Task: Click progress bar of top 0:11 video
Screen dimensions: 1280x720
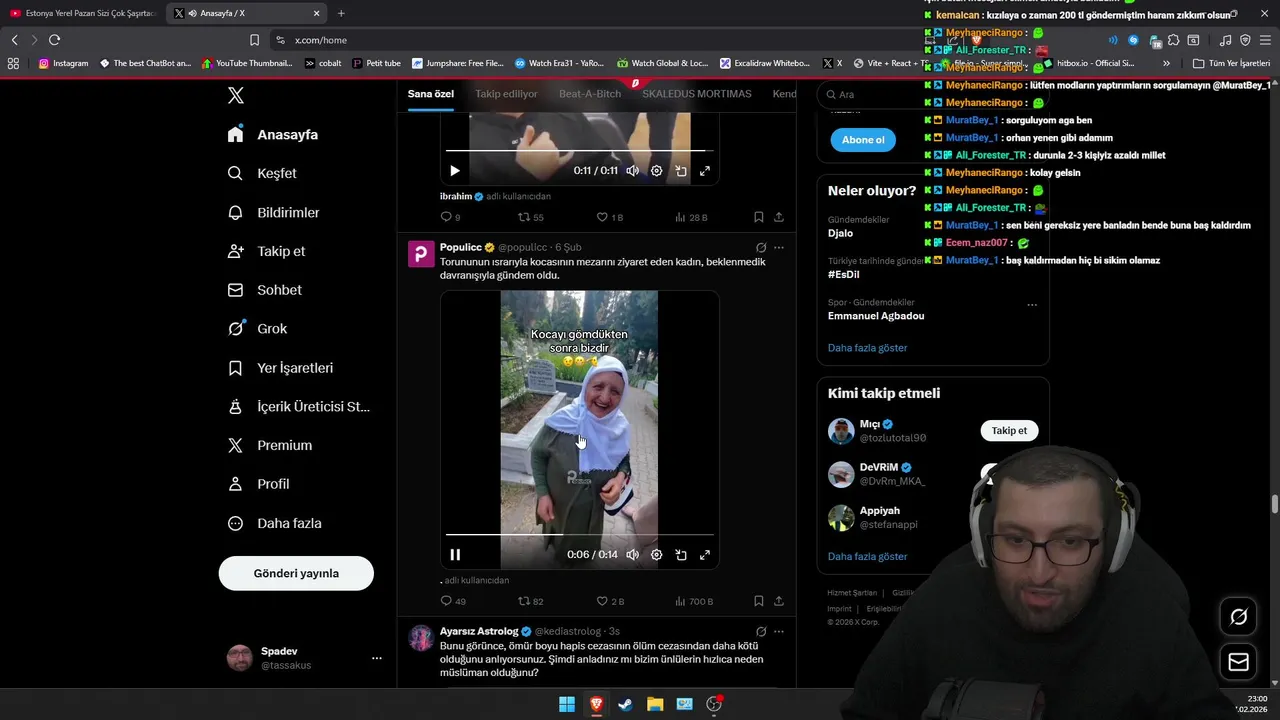Action: point(580,151)
